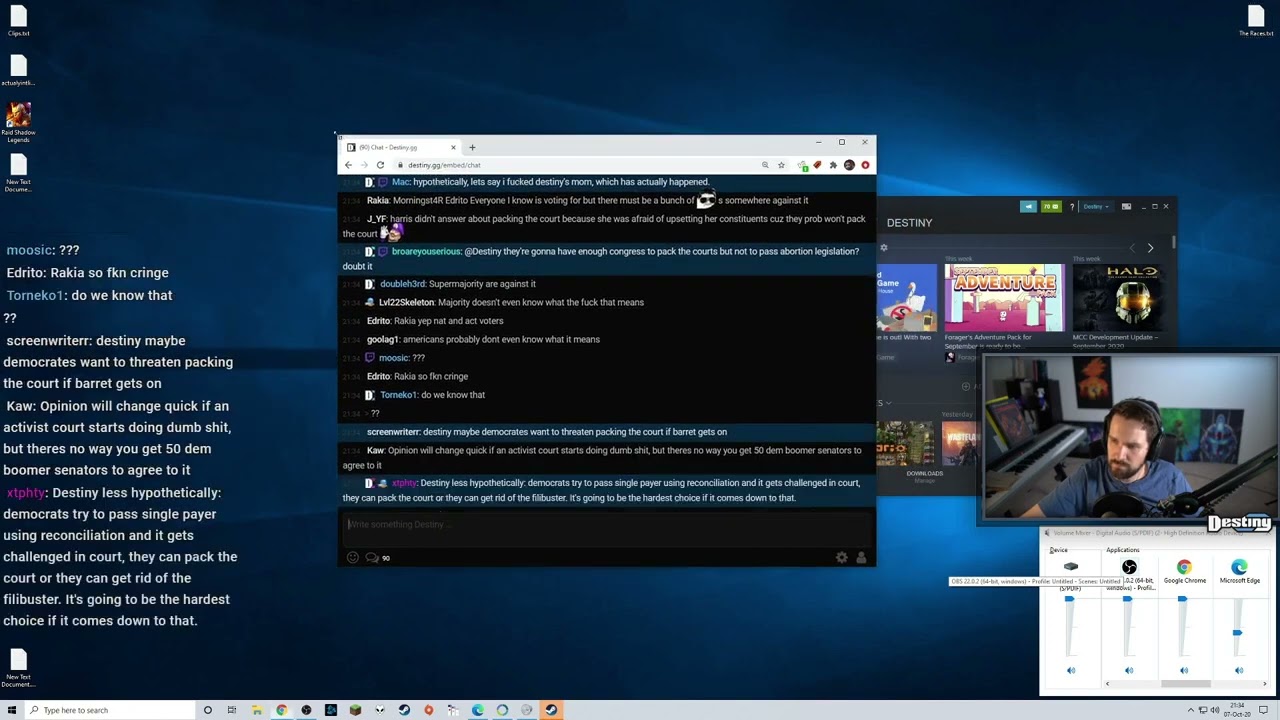Open Google Chrome from the taskbar
The width and height of the screenshot is (1280, 720).
tap(282, 710)
